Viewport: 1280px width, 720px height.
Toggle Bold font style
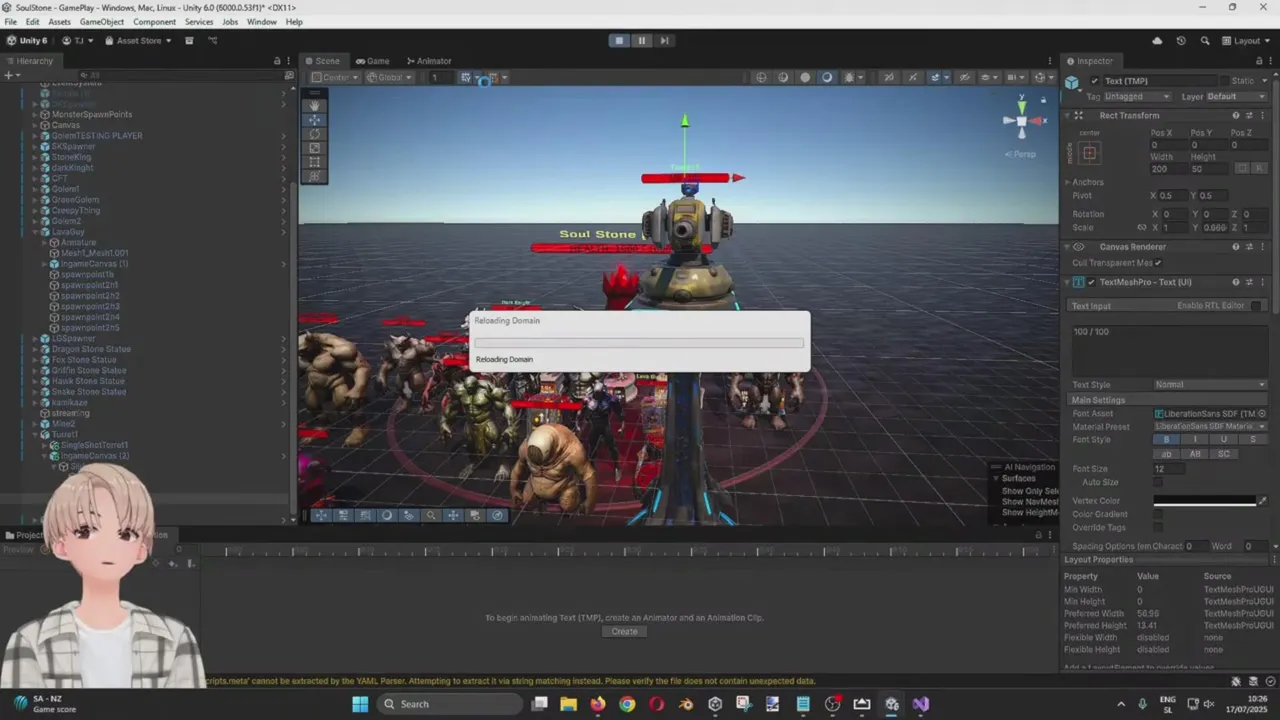click(1166, 440)
